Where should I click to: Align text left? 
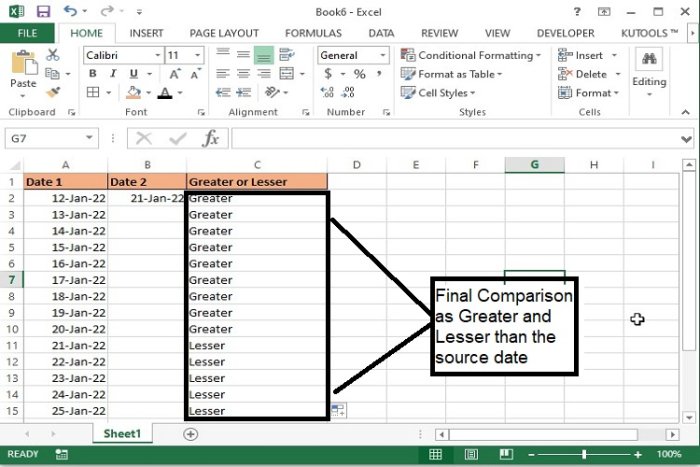[x=223, y=74]
